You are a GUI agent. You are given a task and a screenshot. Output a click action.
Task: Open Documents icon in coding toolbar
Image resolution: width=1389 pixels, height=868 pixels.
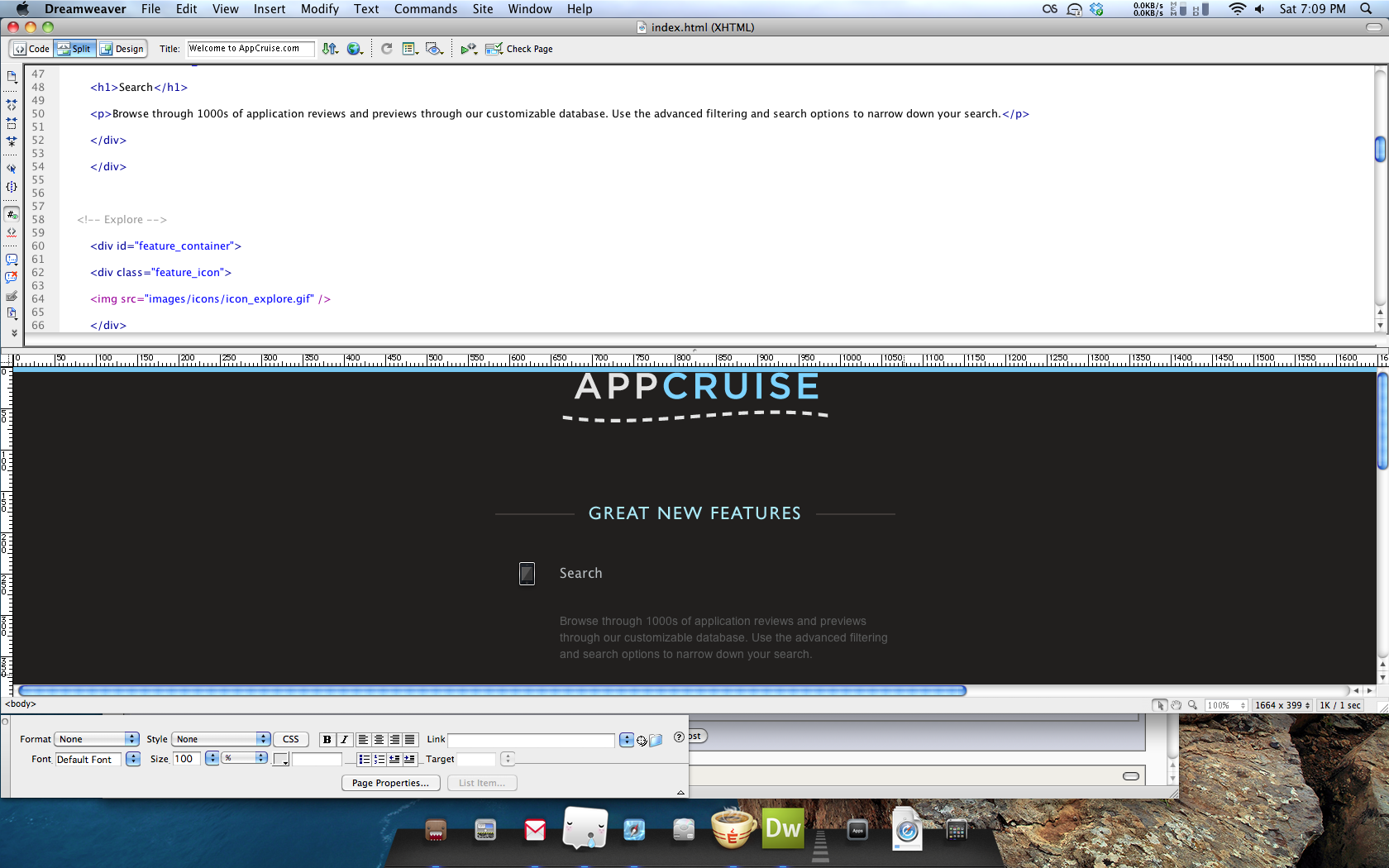coord(12,77)
